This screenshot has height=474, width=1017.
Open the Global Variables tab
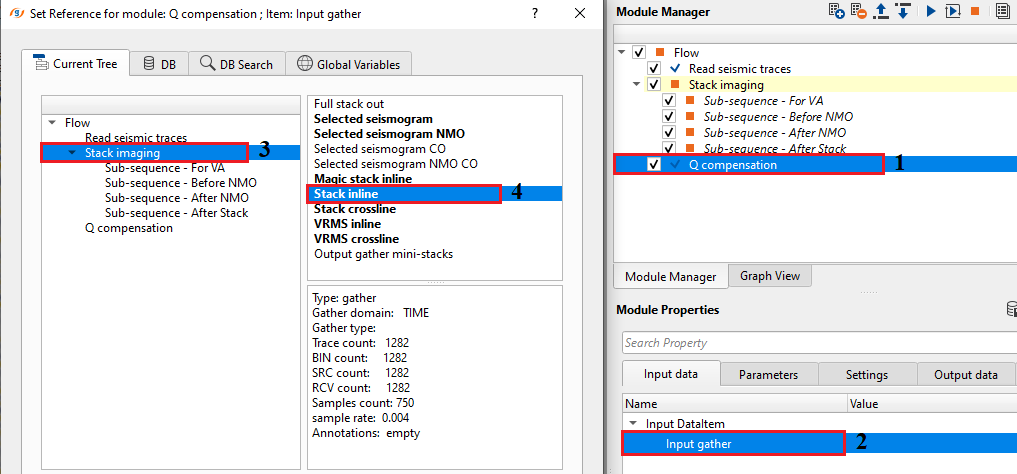click(348, 64)
